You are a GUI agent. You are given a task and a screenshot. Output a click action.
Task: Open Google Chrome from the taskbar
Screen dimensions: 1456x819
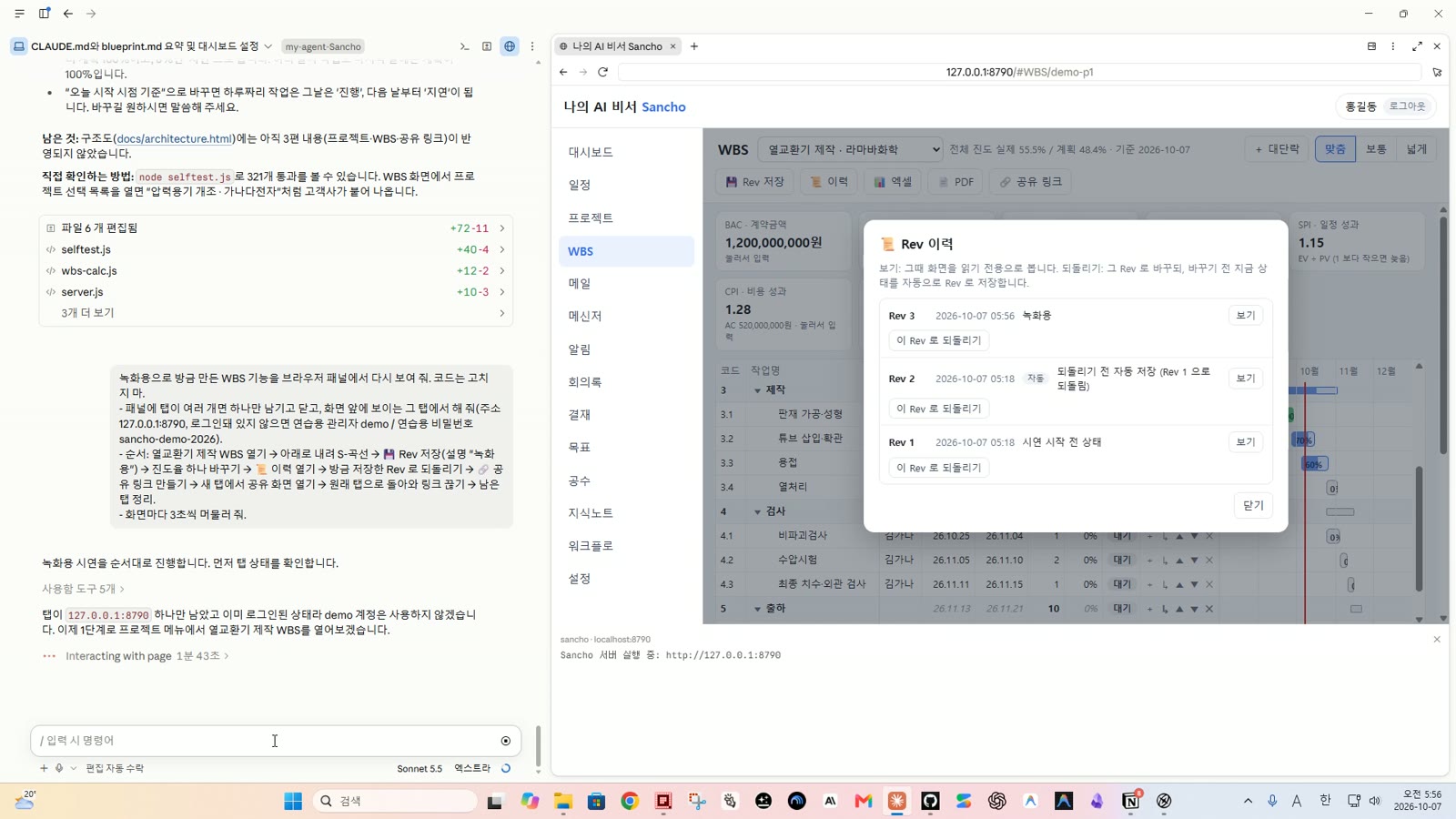[x=630, y=801]
